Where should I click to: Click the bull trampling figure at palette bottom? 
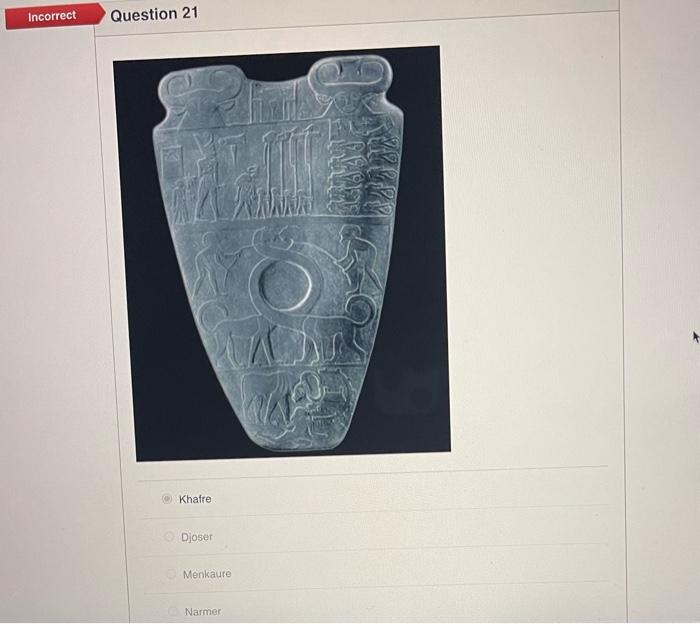(x=297, y=404)
